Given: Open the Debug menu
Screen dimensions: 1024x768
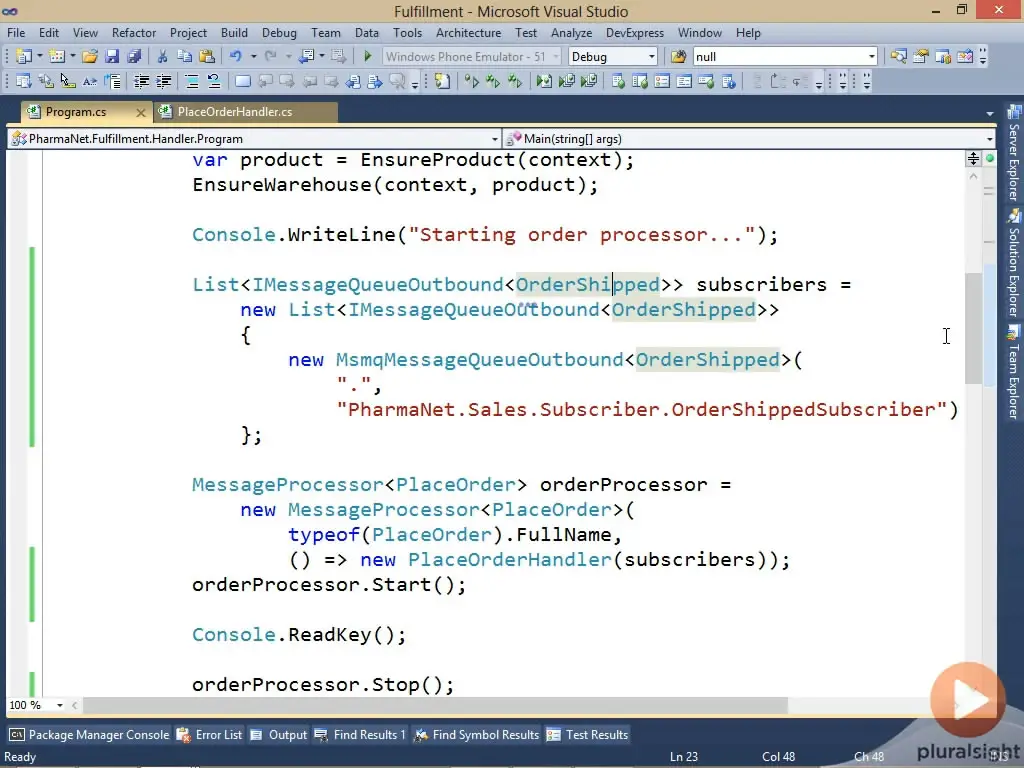Looking at the screenshot, I should point(280,33).
